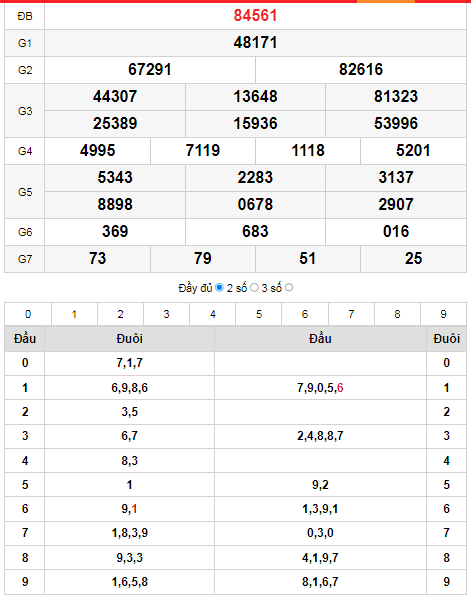Choose digit 5 in the filter row

pos(259,314)
